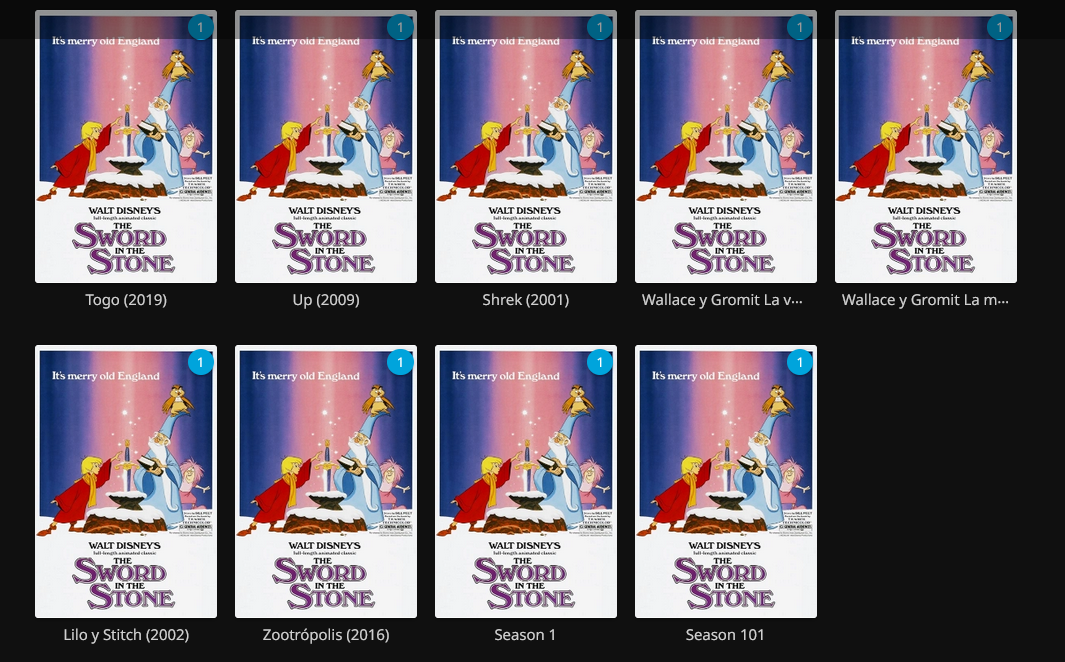Click unplayed count badge on Lilo y Stitch
The width and height of the screenshot is (1065, 662).
click(200, 362)
